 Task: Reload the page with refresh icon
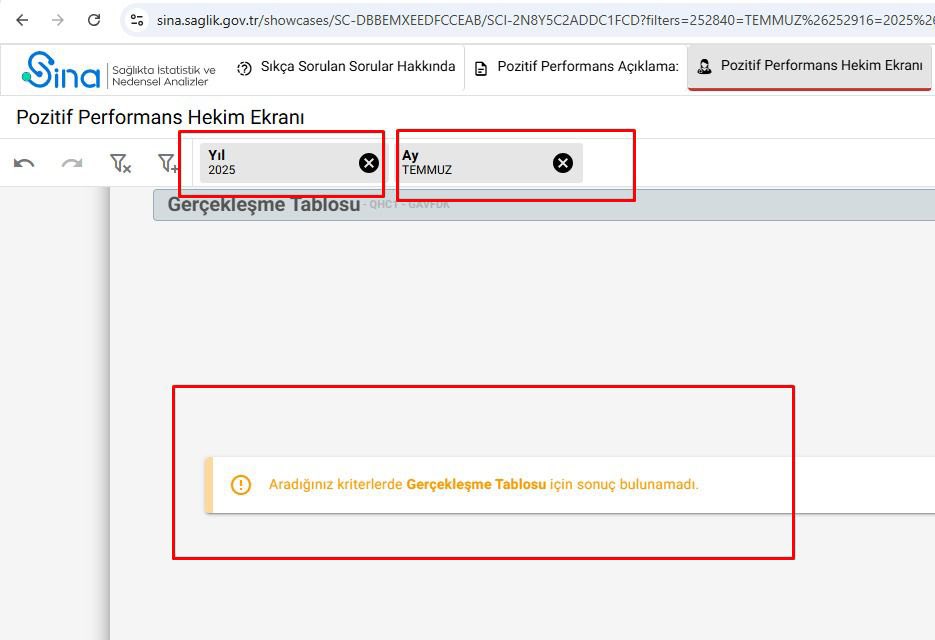pyautogui.click(x=94, y=20)
